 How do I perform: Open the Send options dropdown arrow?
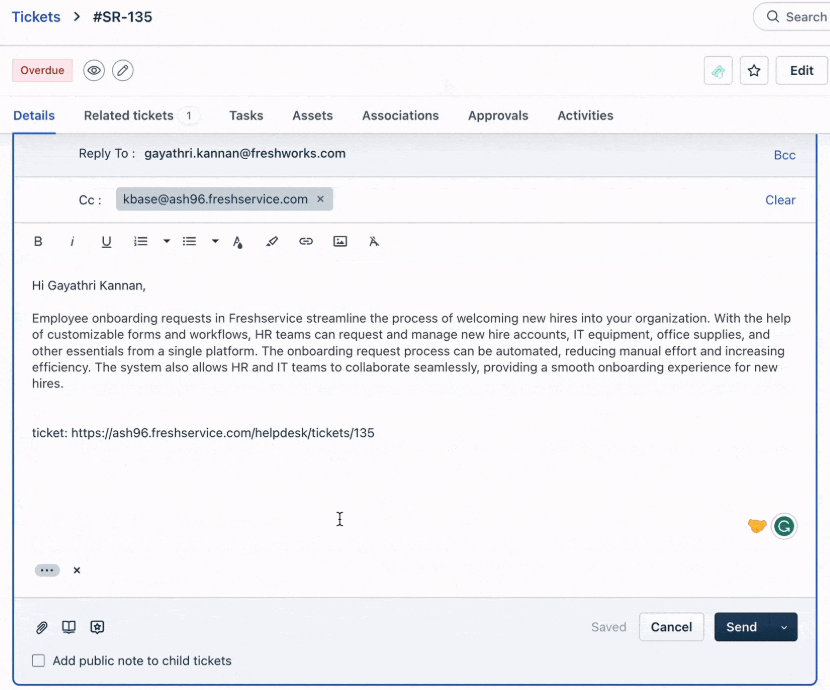click(x=784, y=628)
